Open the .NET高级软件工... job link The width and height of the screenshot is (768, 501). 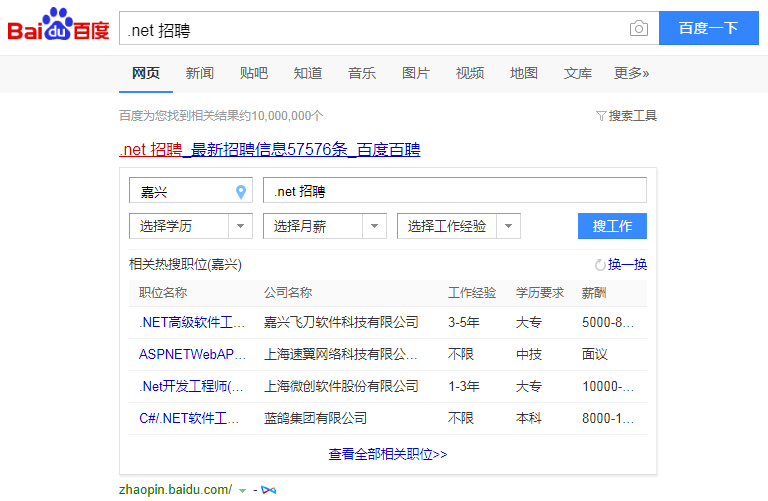click(192, 322)
